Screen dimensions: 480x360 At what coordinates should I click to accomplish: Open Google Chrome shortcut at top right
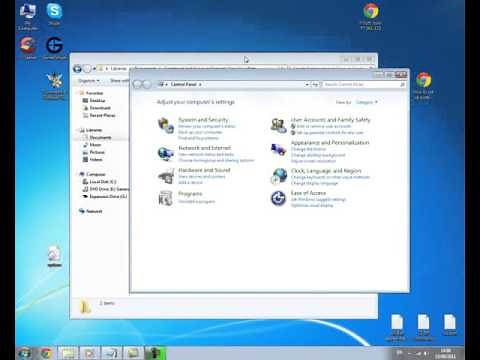[371, 17]
